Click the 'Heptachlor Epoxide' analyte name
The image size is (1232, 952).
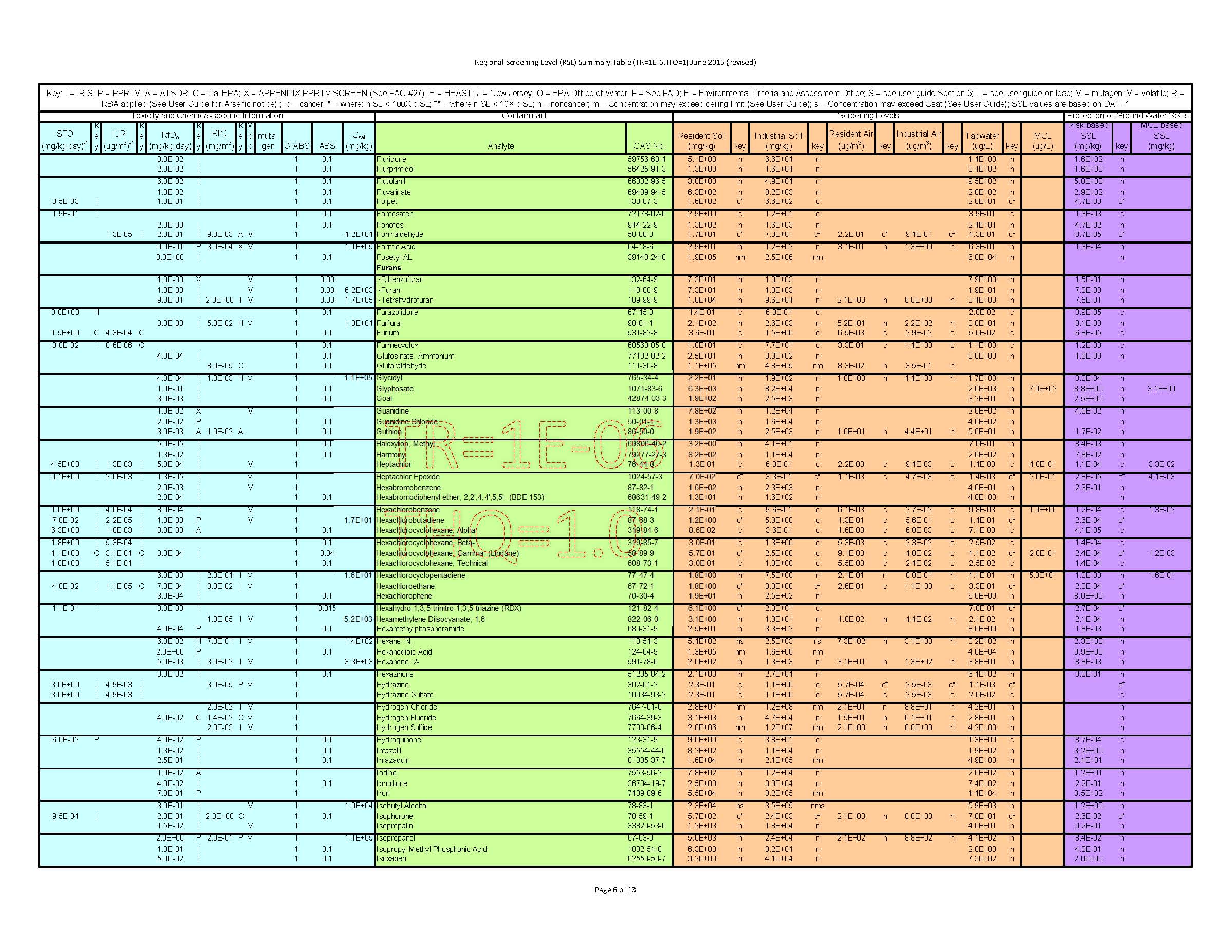(408, 477)
